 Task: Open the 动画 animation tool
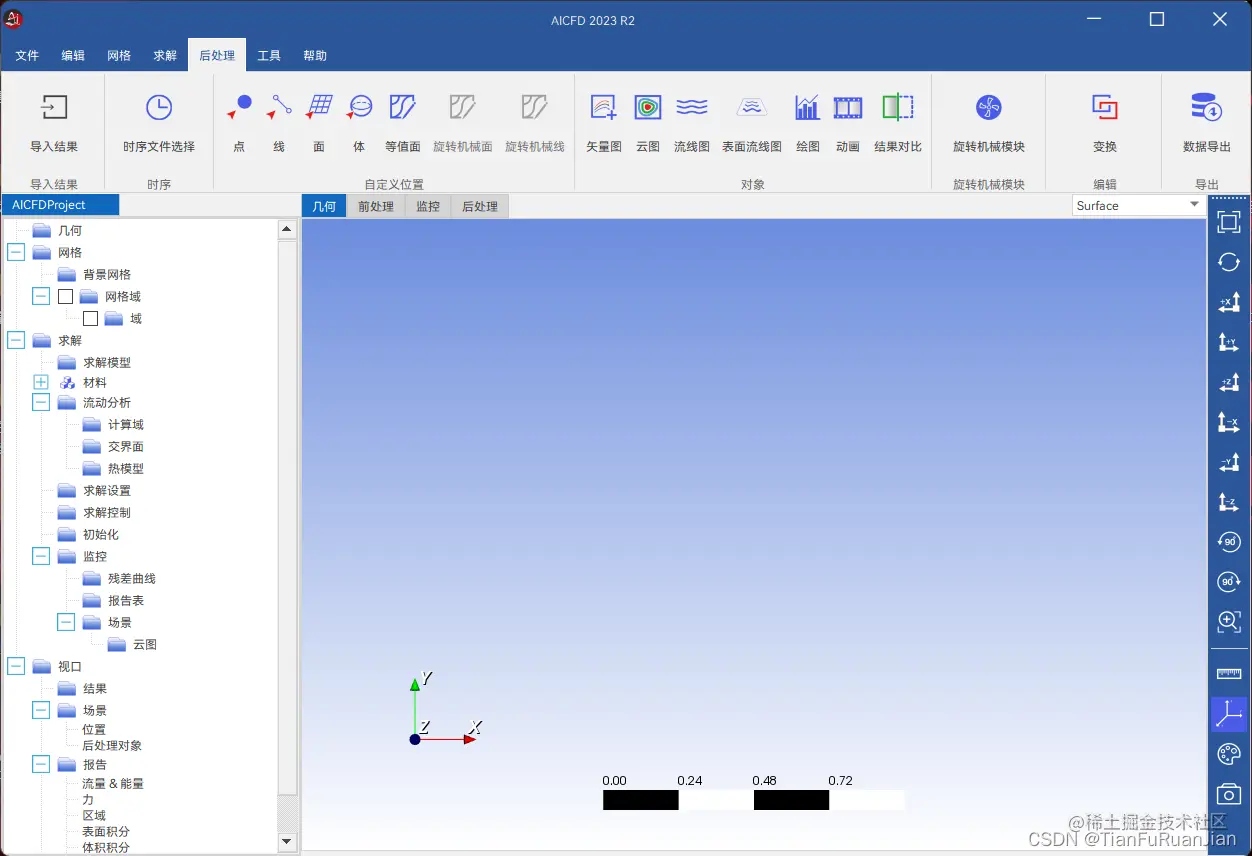[x=848, y=107]
